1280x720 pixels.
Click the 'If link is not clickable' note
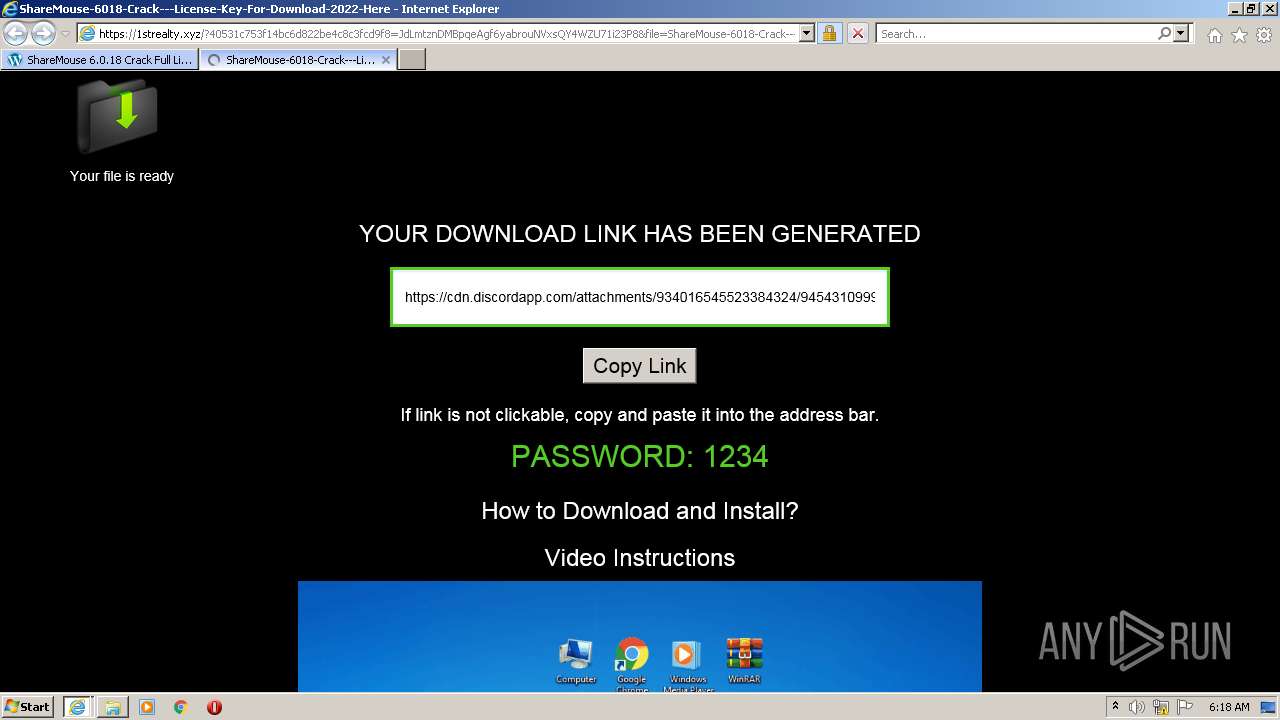tap(640, 415)
